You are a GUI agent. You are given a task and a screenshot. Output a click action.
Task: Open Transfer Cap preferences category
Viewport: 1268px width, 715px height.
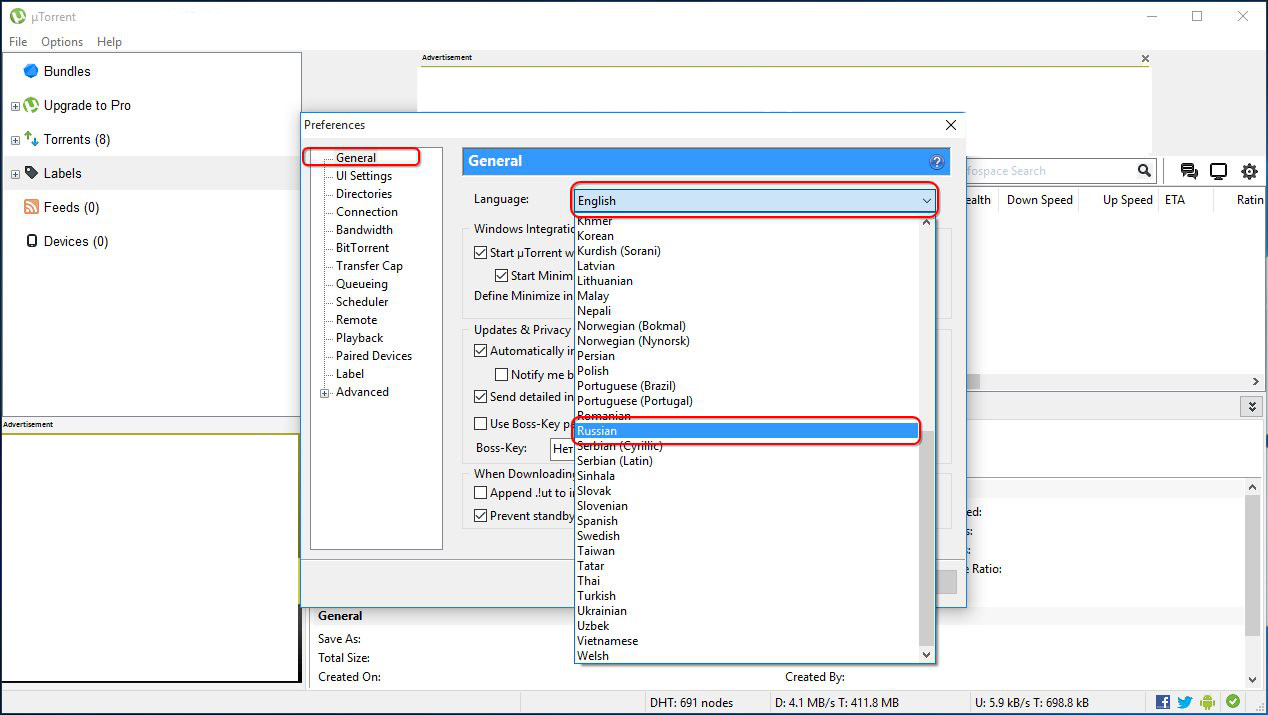click(369, 266)
